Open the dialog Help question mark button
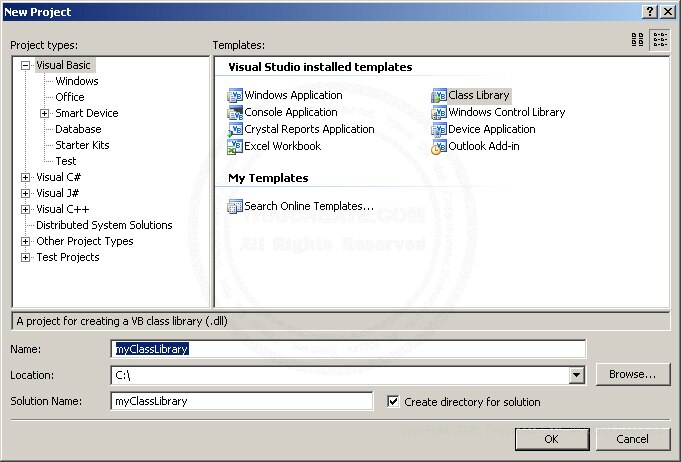This screenshot has height=462, width=681. tap(650, 12)
